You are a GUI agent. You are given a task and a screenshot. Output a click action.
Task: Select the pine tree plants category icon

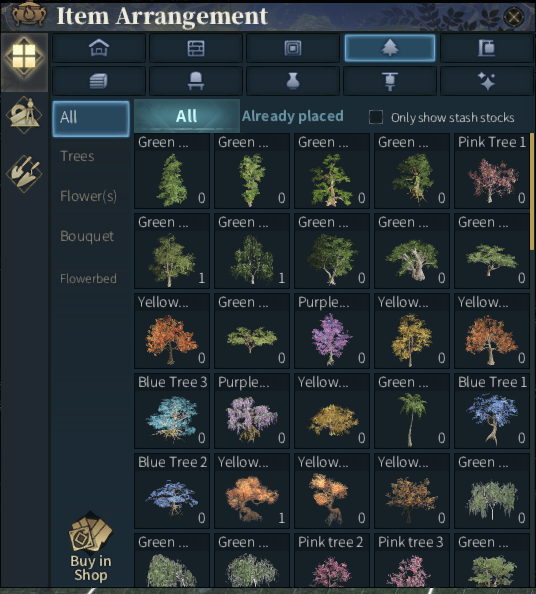click(389, 48)
